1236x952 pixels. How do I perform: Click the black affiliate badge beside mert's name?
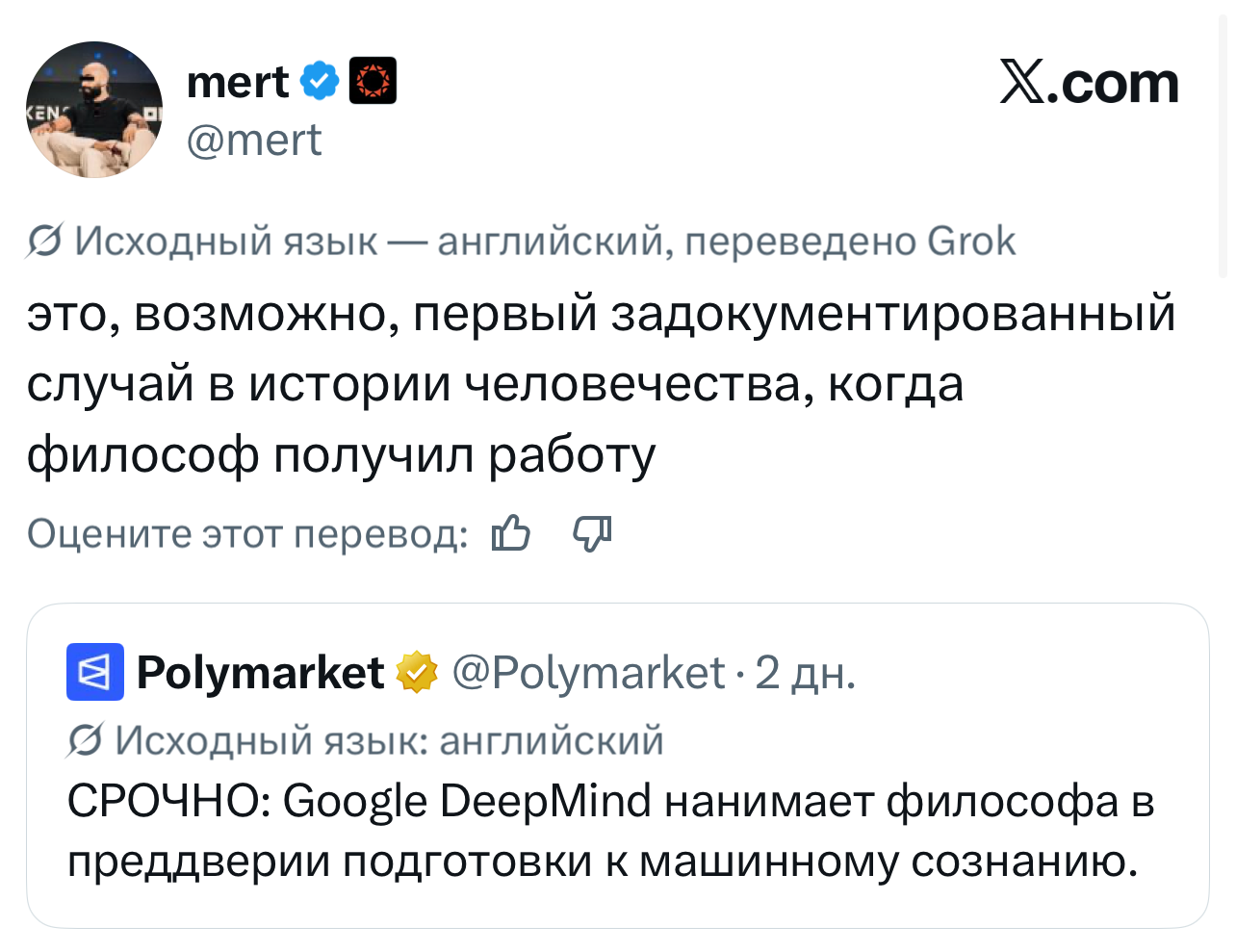coord(373,81)
